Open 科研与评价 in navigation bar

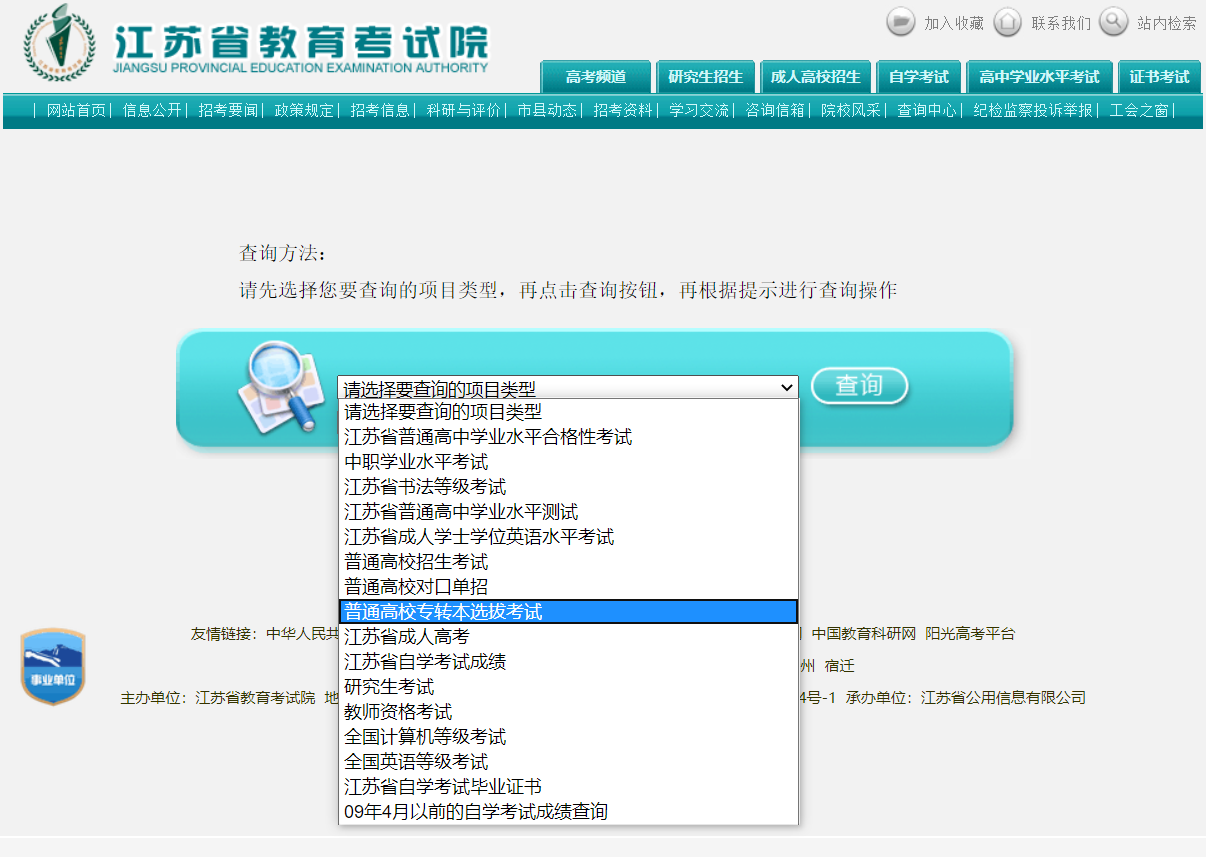click(463, 111)
